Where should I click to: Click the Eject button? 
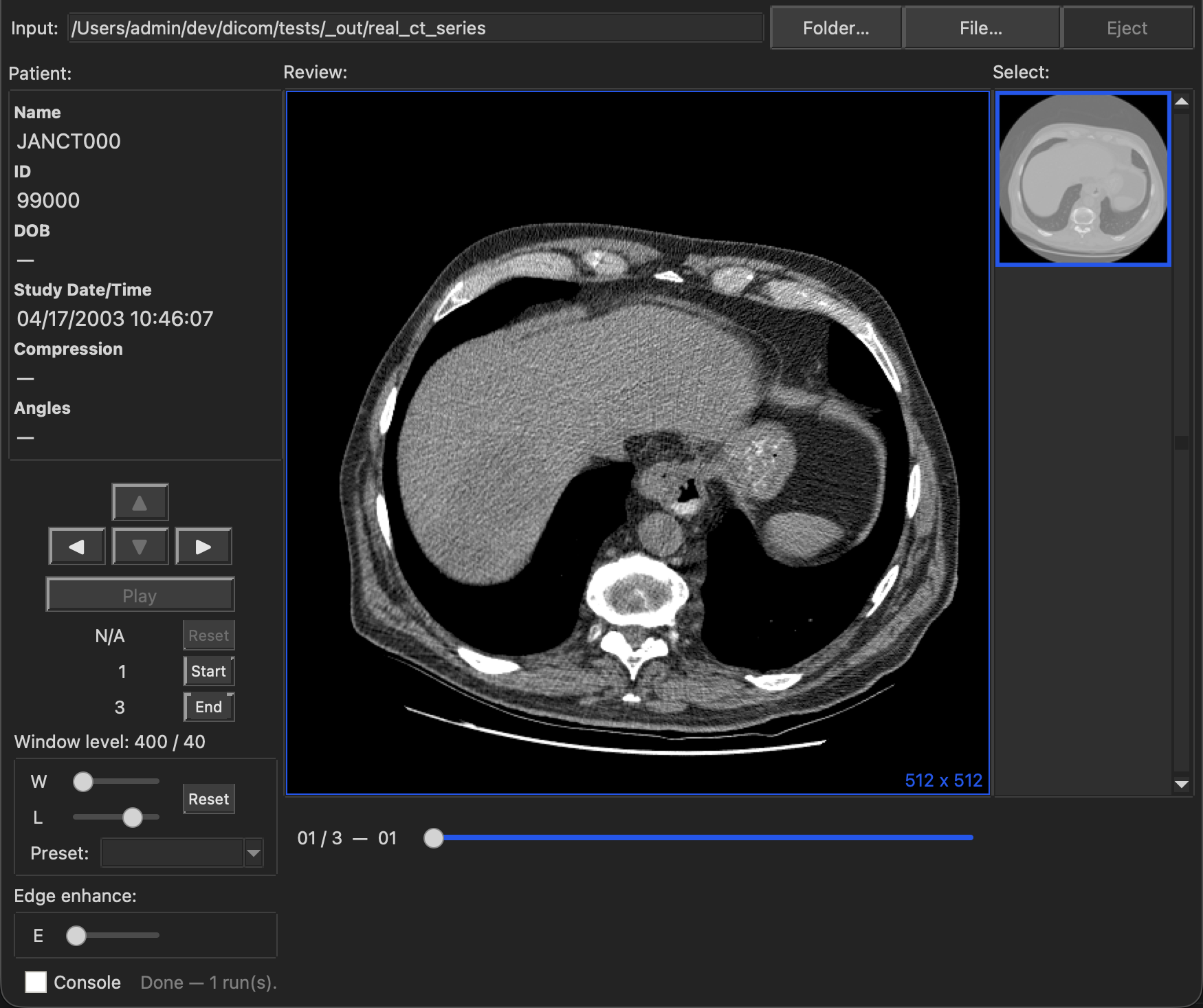(1127, 28)
